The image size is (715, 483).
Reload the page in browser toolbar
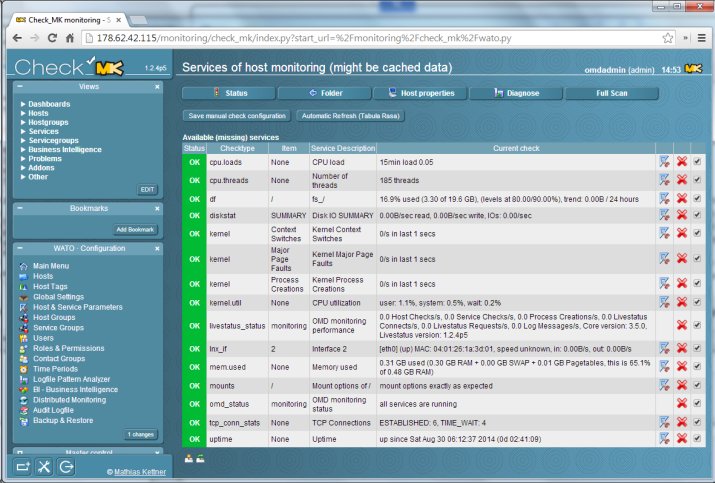click(52, 38)
